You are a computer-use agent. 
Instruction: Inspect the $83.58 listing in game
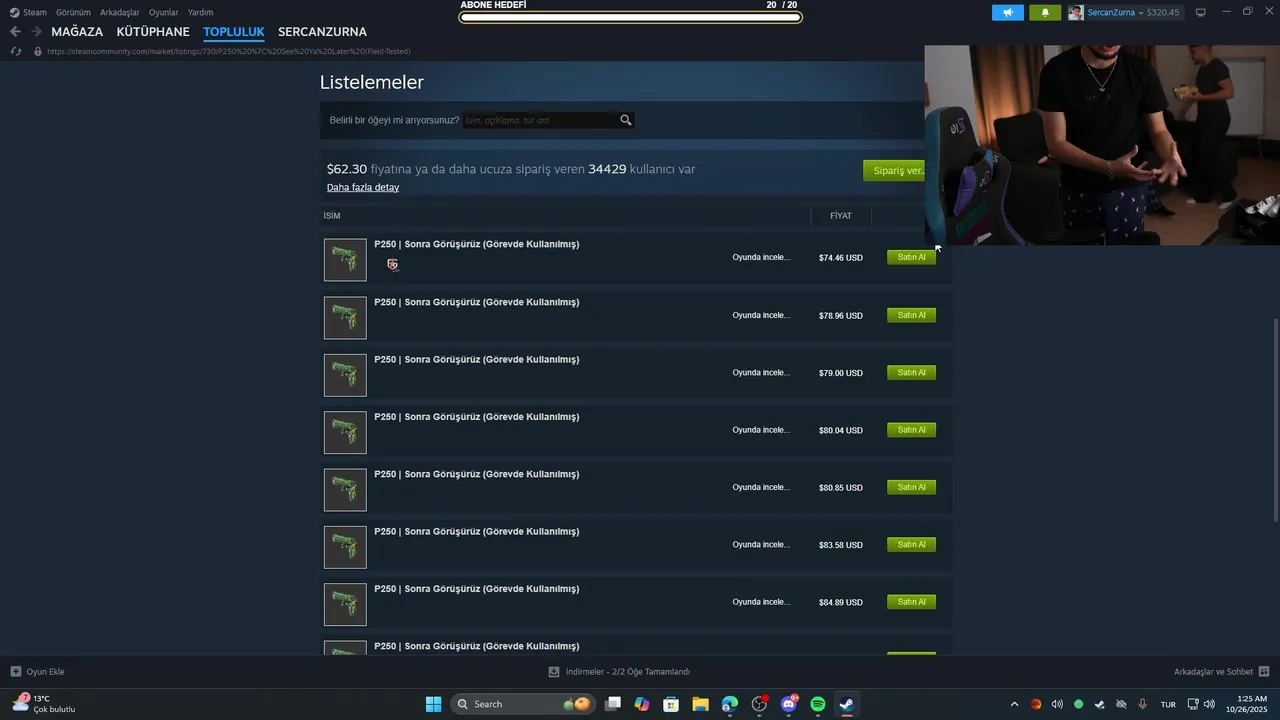coord(761,544)
